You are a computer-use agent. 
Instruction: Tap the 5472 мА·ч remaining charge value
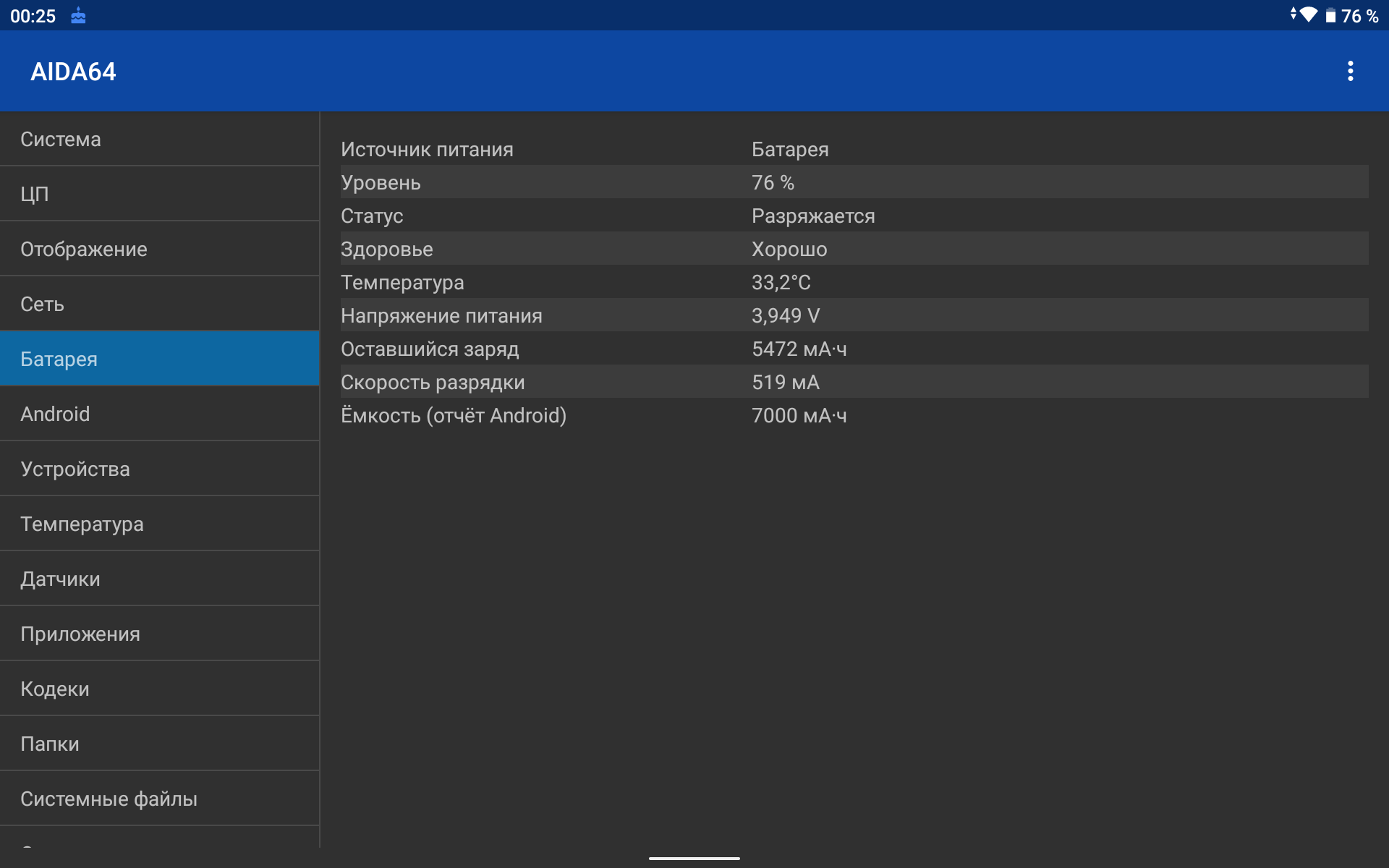pyautogui.click(x=799, y=349)
